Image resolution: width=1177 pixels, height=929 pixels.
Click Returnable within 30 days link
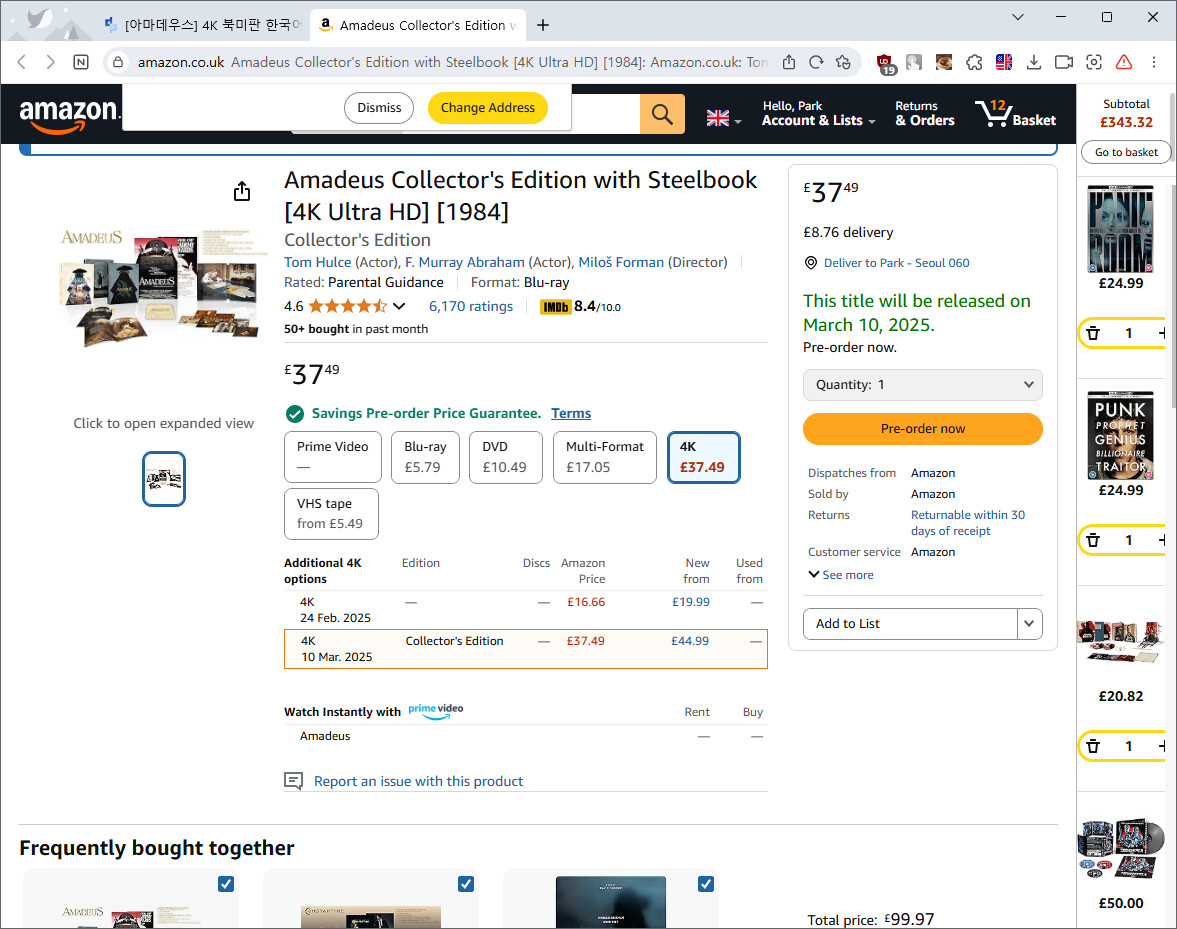968,522
